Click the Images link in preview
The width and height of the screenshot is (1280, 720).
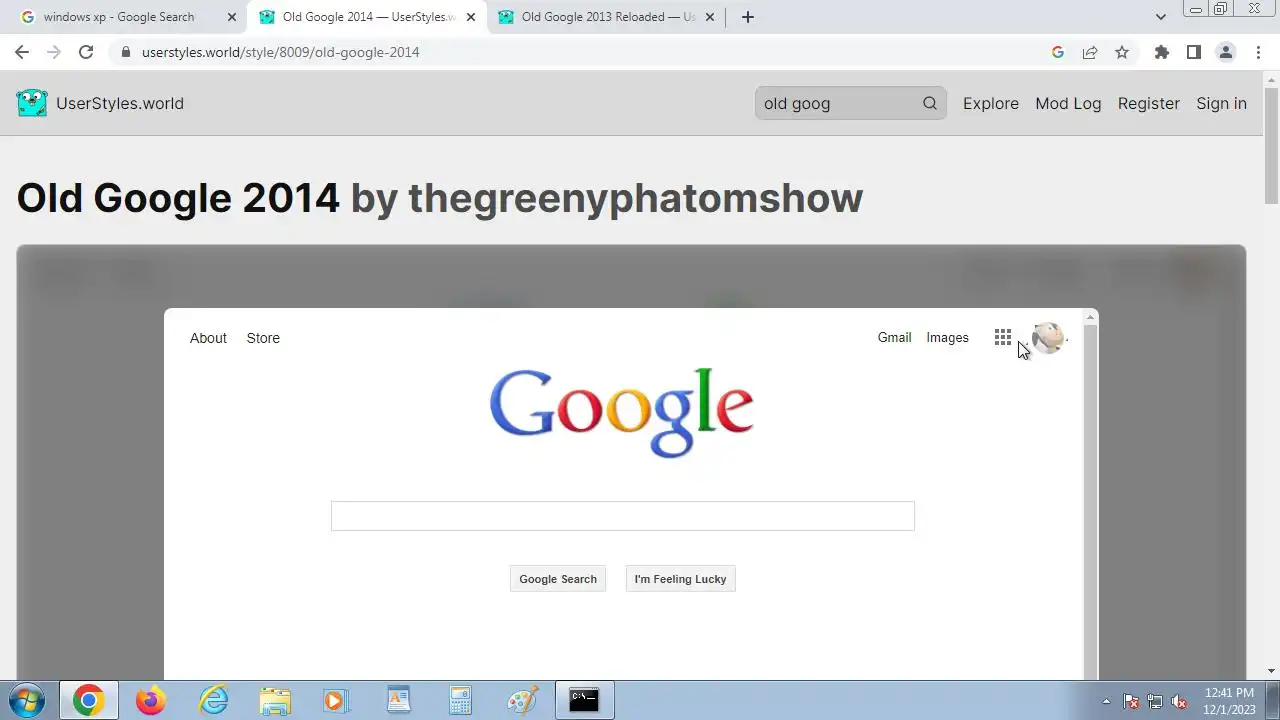point(947,338)
